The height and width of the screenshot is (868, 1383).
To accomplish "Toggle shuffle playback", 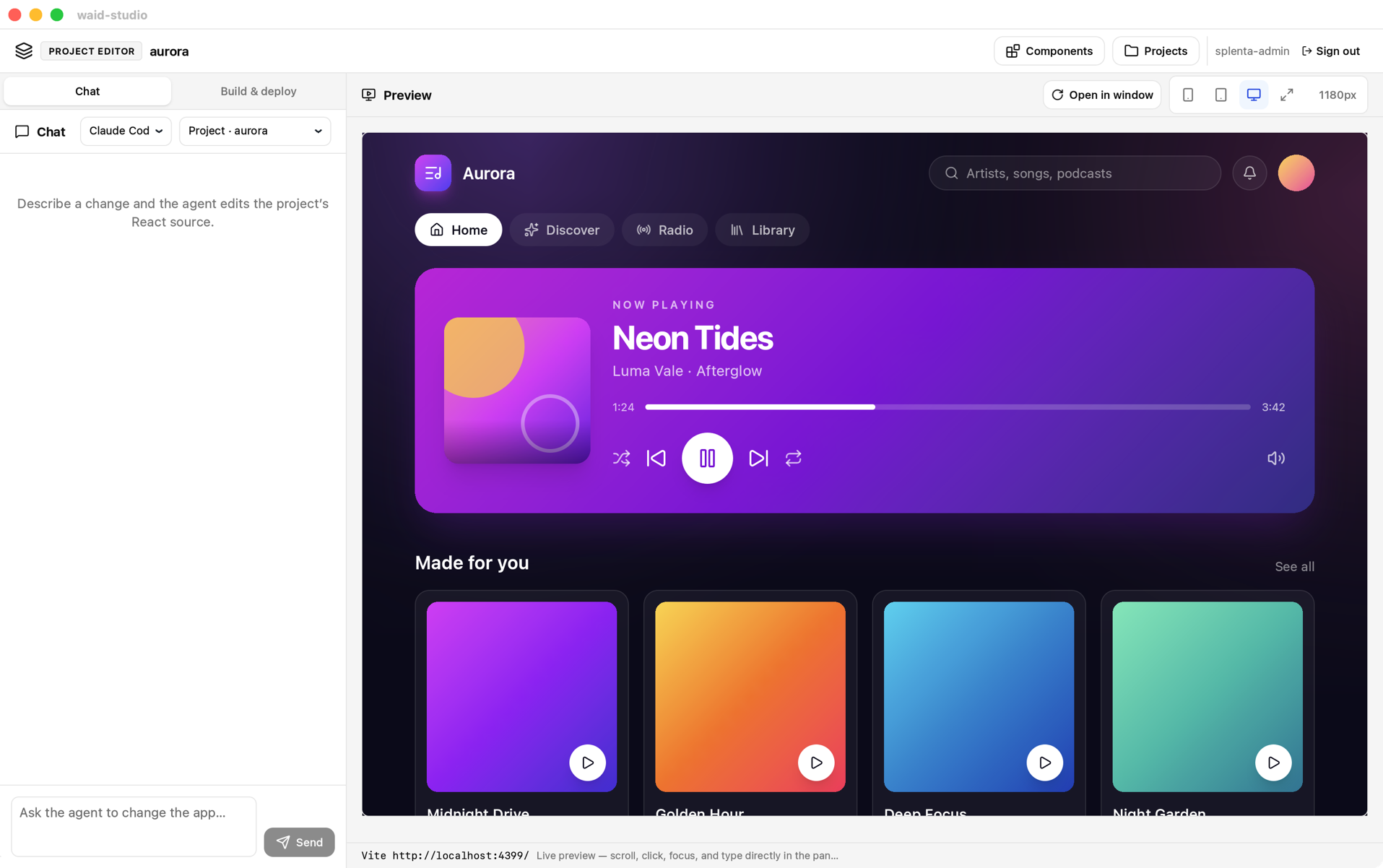I will pos(622,459).
